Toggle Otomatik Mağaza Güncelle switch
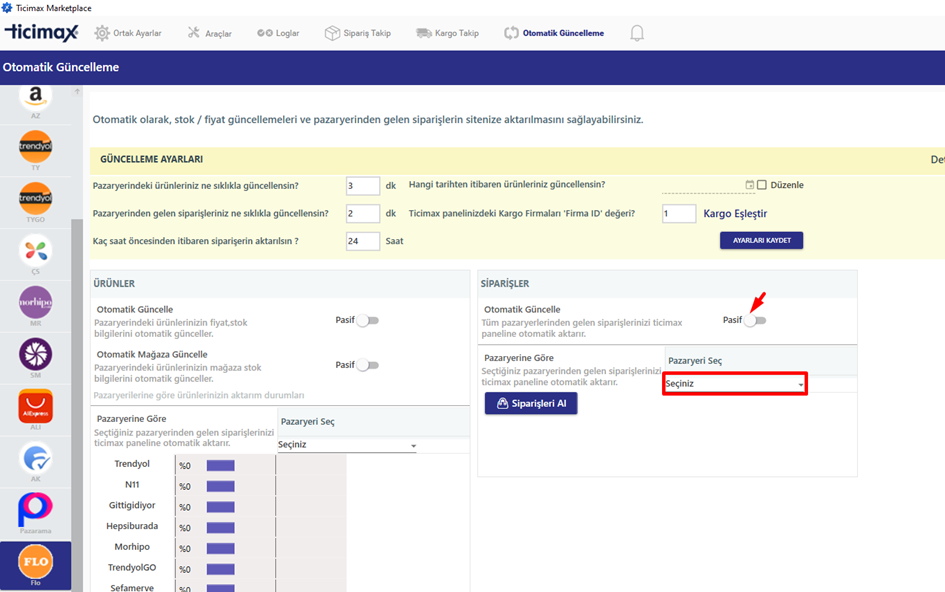 click(368, 365)
